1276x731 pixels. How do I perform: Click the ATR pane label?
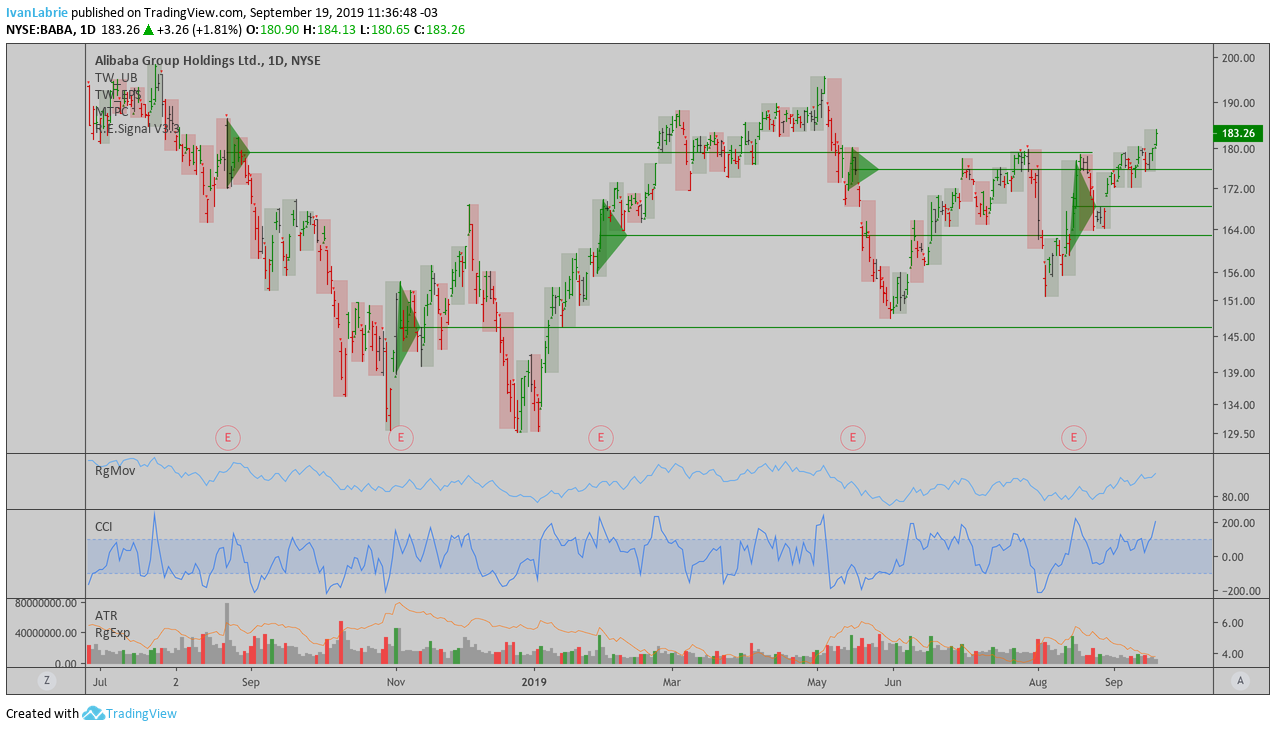[106, 616]
